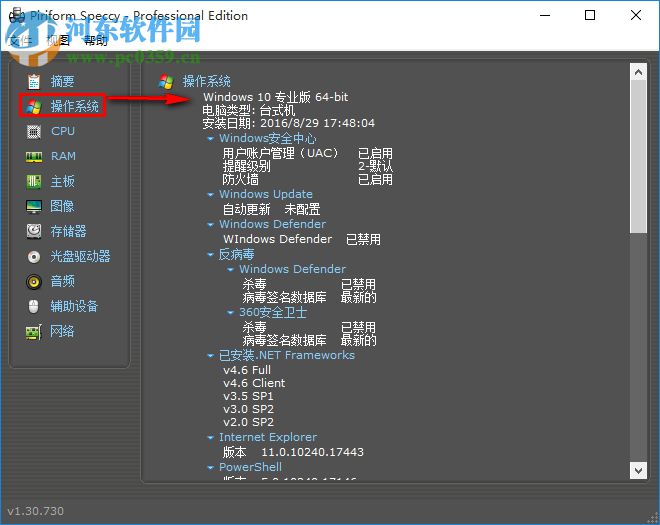The height and width of the screenshot is (525, 660).
Task: Click the v3.5 SP1 entry
Action: point(248,397)
